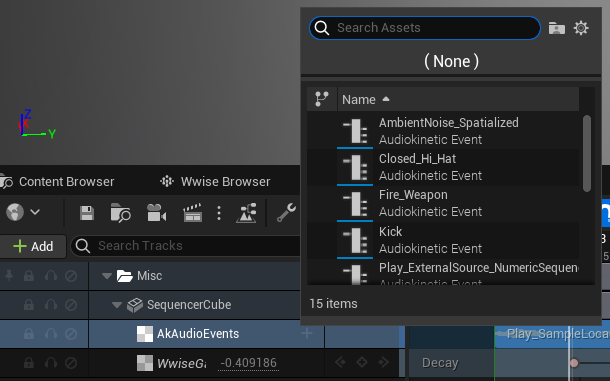Click the WwiseGameParameter value slider field
The width and height of the screenshot is (610, 381).
tap(249, 363)
